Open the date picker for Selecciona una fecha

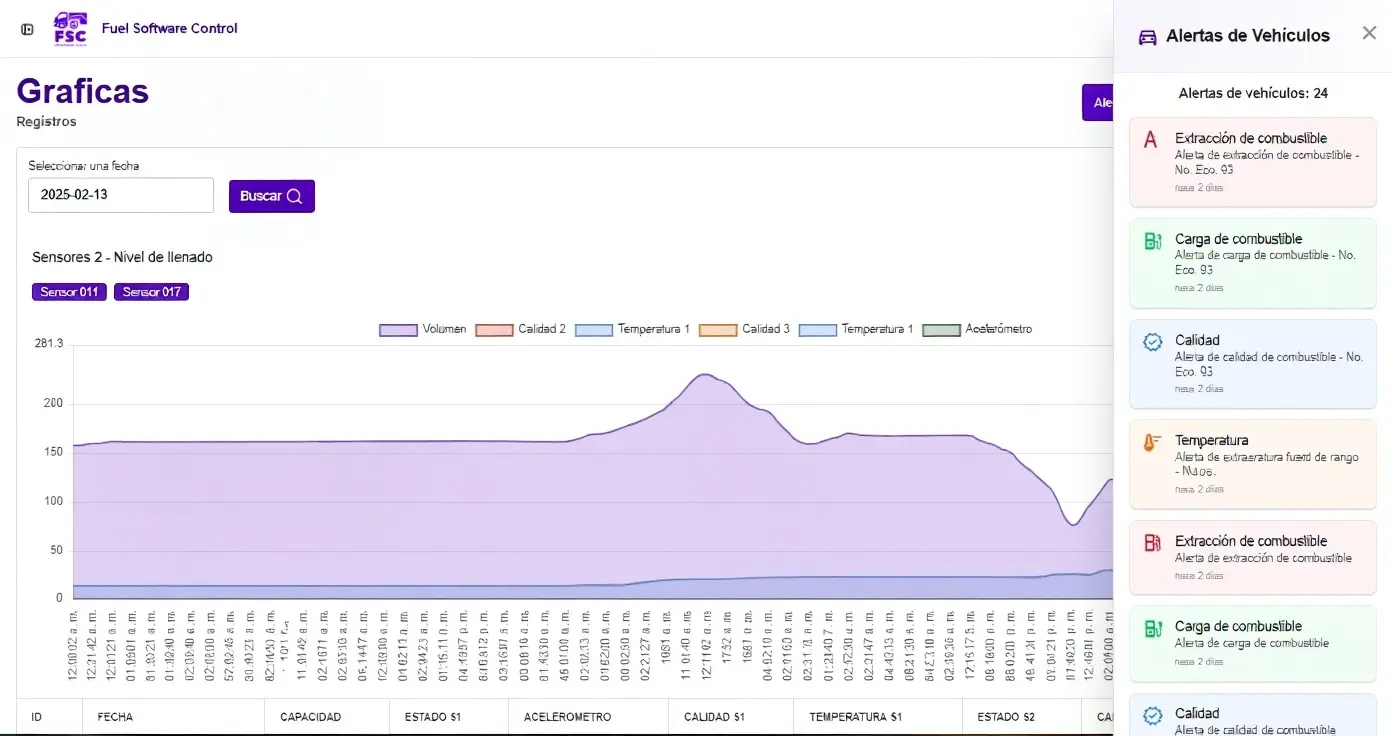[120, 195]
